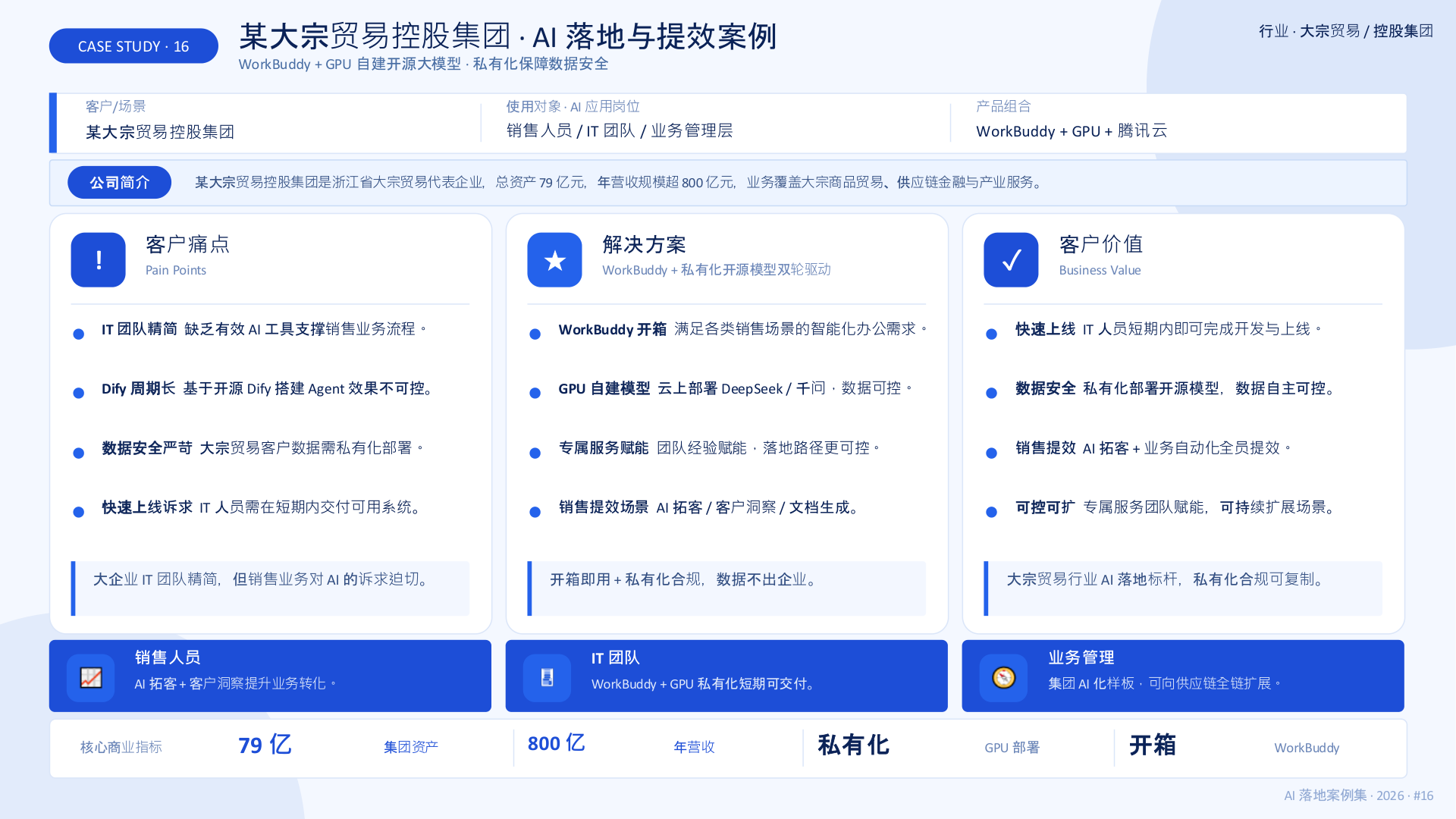Click the 79 亿 metric value
Image resolution: width=1456 pixels, height=819 pixels.
[265, 745]
